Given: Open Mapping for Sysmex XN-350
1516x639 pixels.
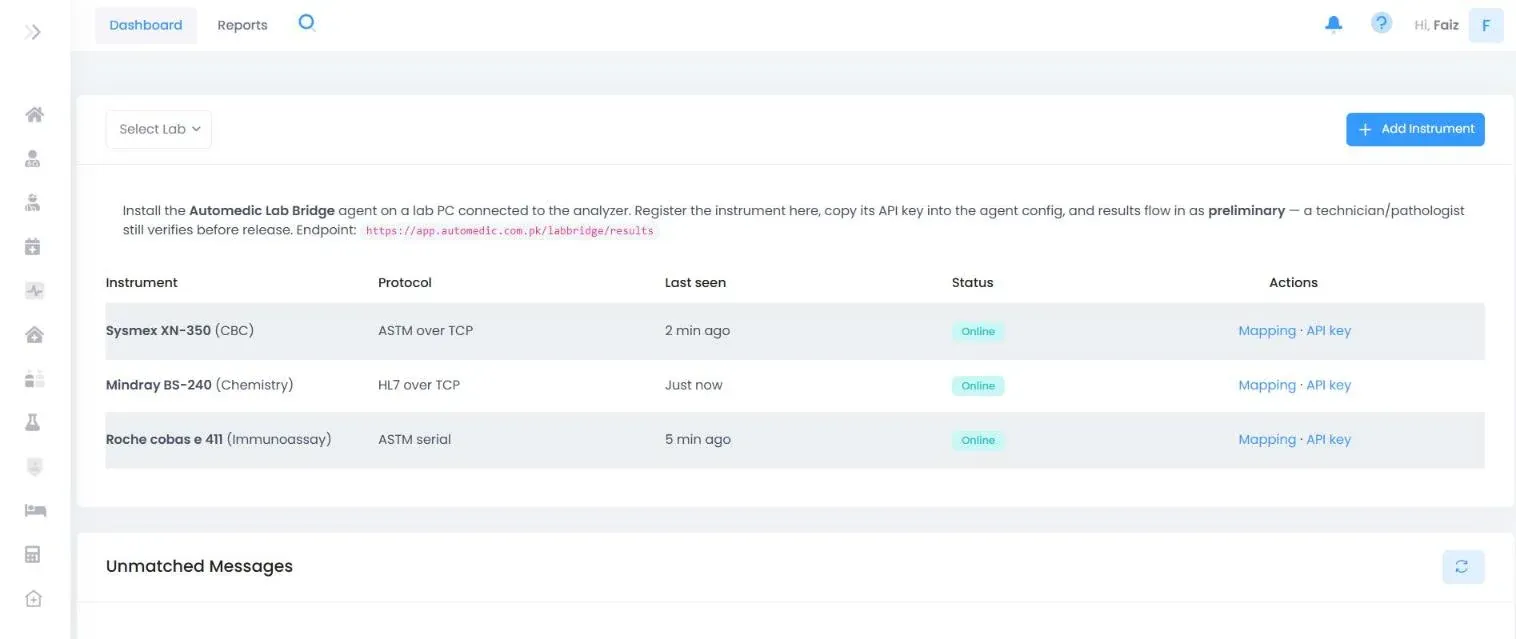Looking at the screenshot, I should 1267,331.
